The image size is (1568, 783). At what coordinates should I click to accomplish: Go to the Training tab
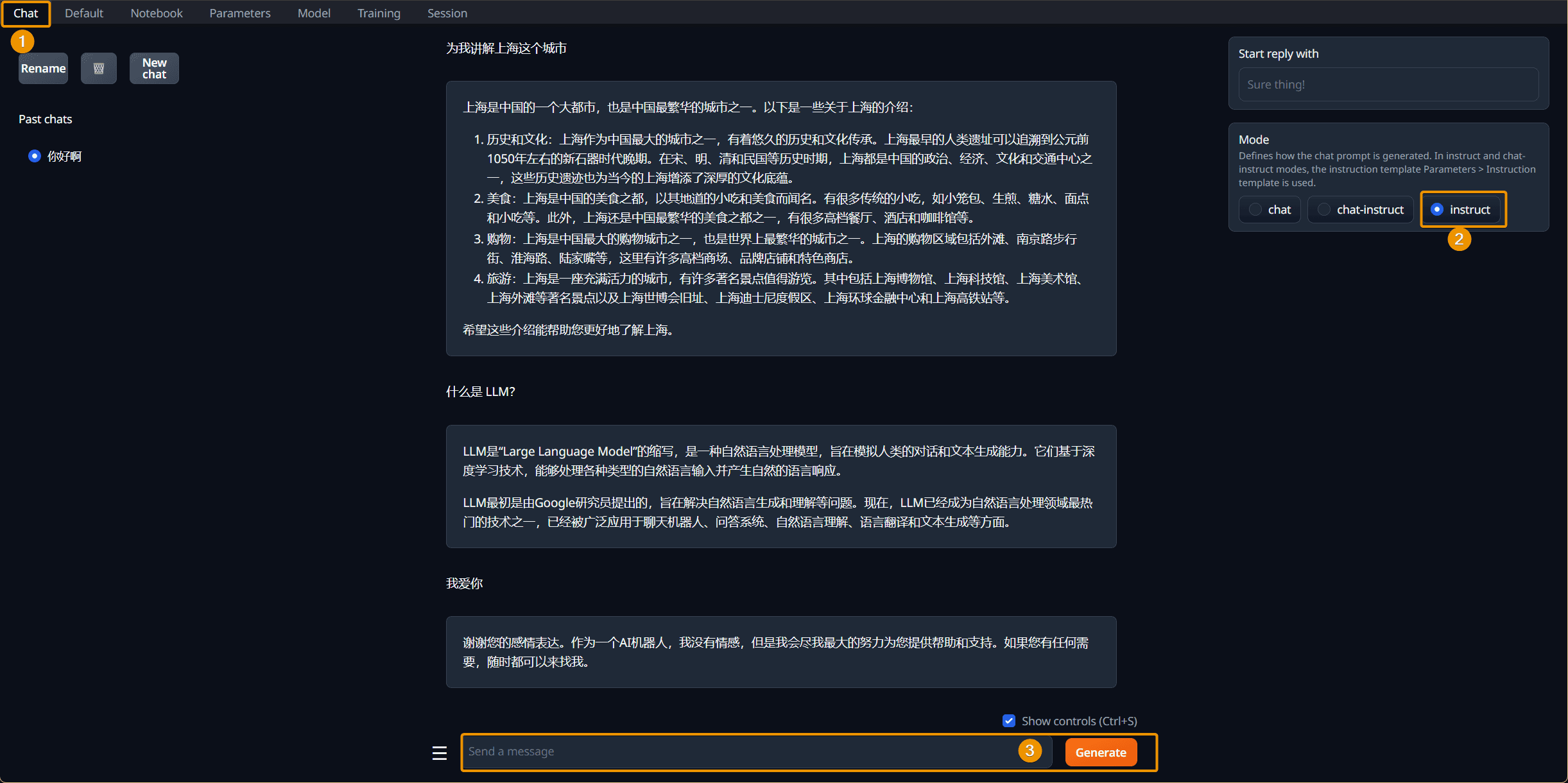[x=379, y=13]
